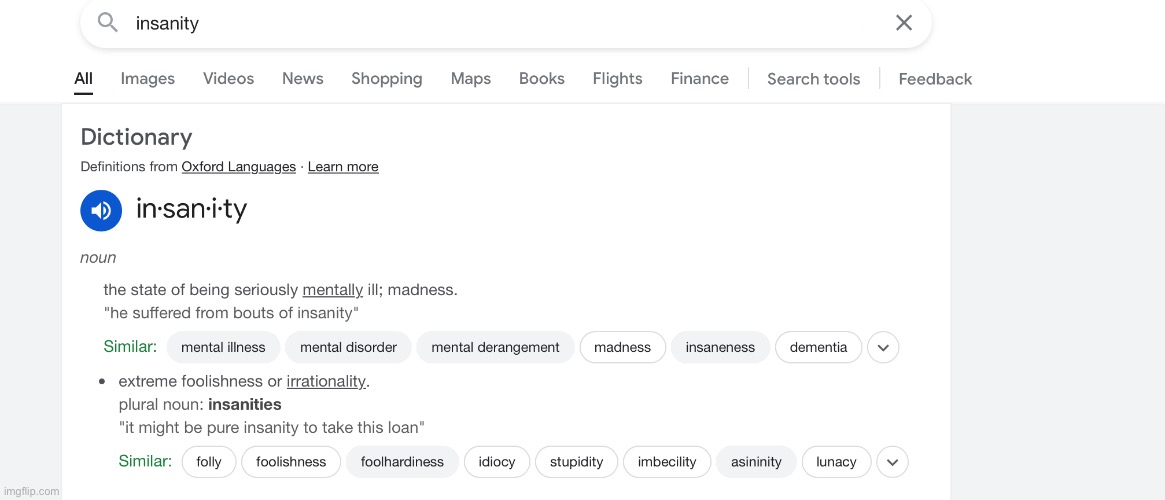Click the Learn more link
The height and width of the screenshot is (500, 1165).
click(x=343, y=167)
